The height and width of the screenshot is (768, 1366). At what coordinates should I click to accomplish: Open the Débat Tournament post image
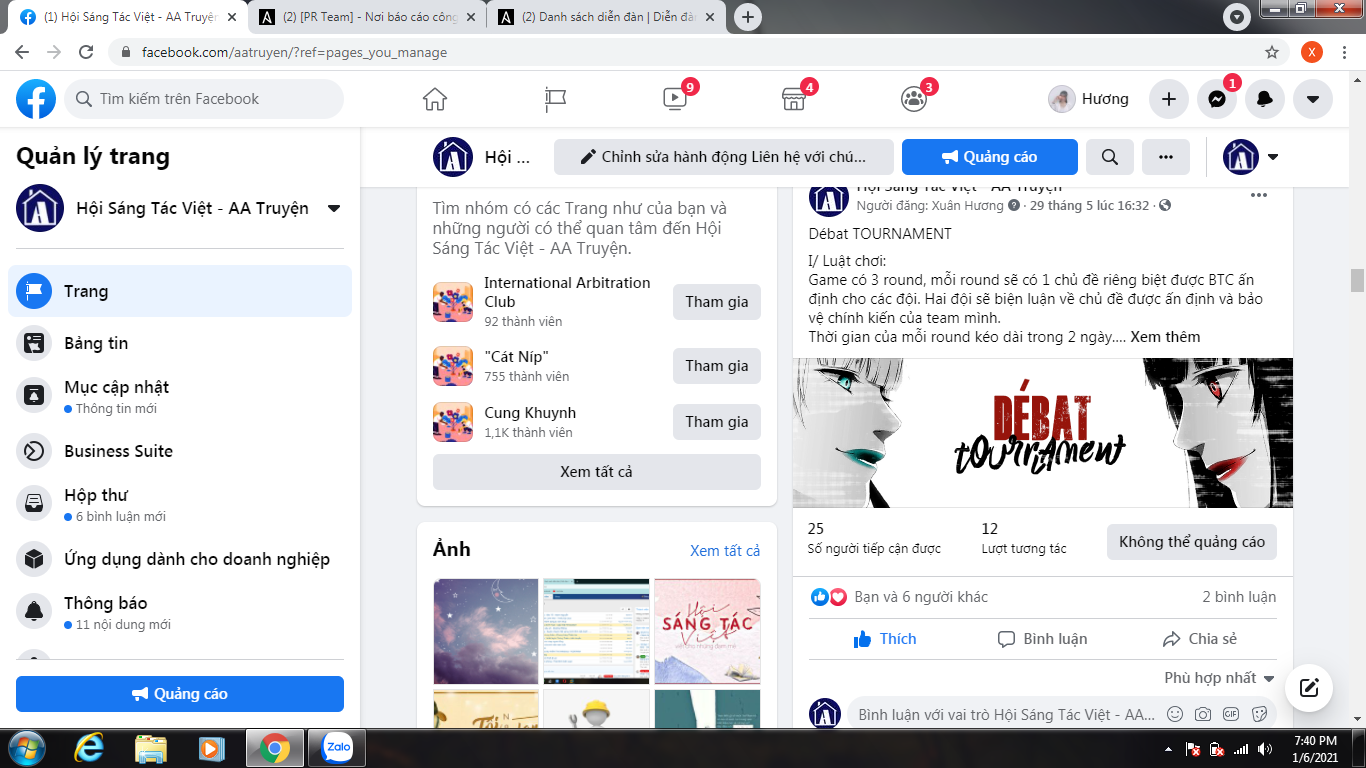click(1043, 433)
